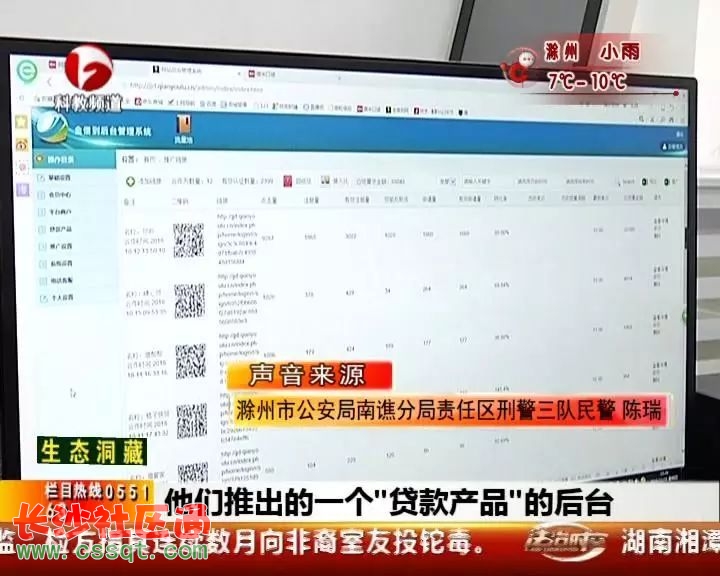
Task: Click the import icon beside red toolbar icon
Action: 325,181
